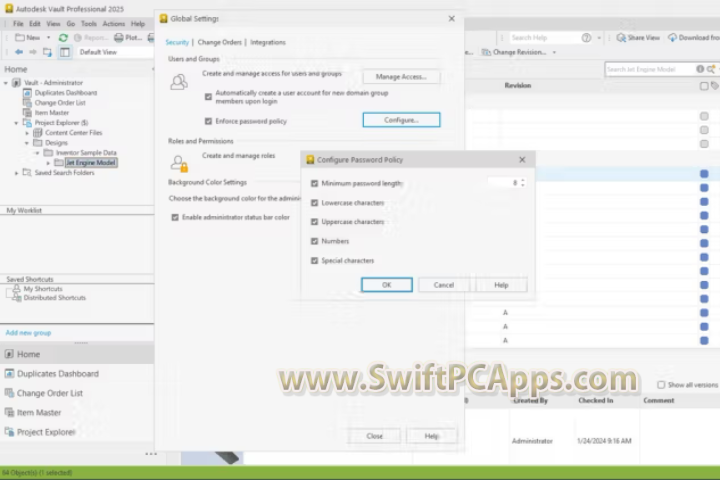Image resolution: width=720 pixels, height=480 pixels.
Task: Click the green Refresh icon in the toolbar
Action: coord(63,38)
